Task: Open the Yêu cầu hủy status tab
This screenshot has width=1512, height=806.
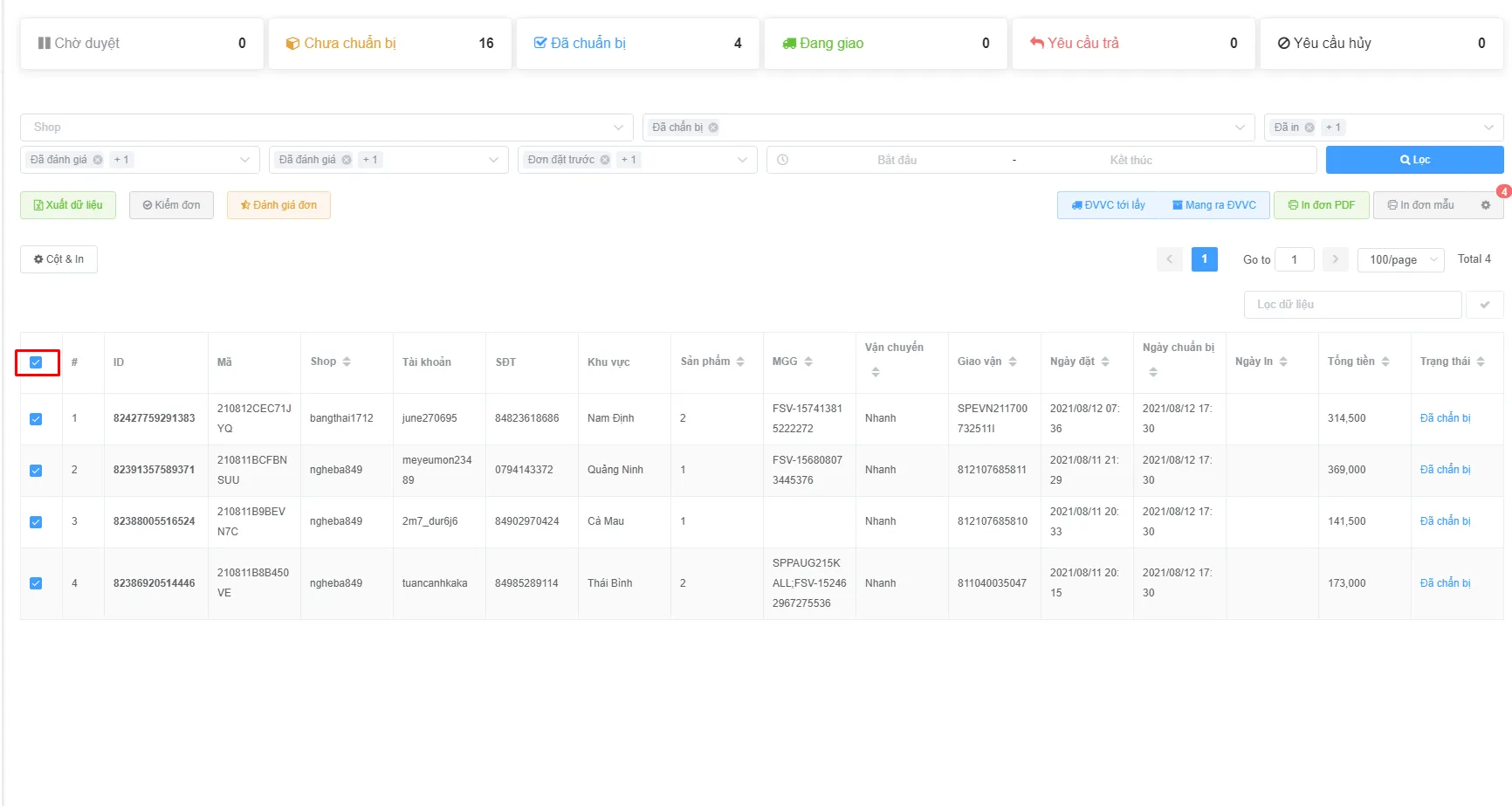Action: 1381,44
